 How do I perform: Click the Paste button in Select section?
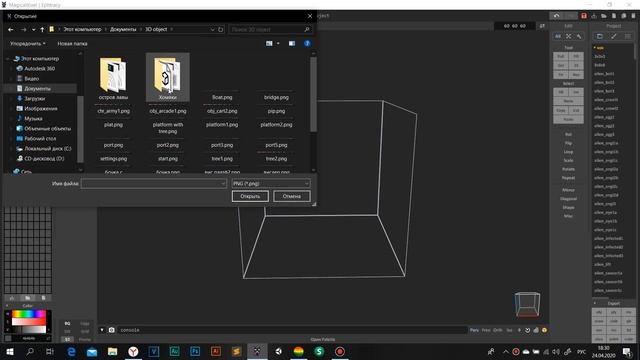[x=568, y=119]
